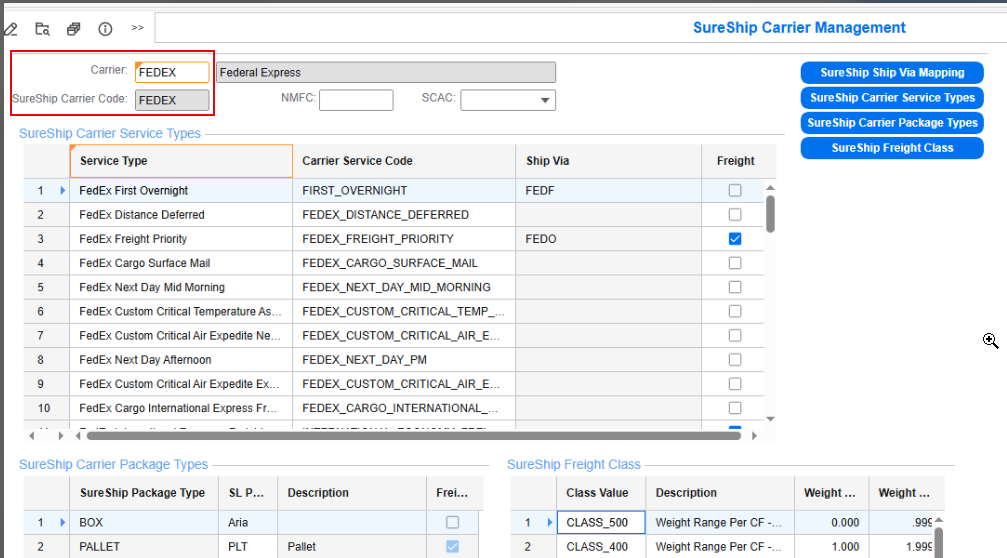Check Freight box for FedEx First Overnight
The width and height of the screenshot is (1007, 558).
click(735, 190)
